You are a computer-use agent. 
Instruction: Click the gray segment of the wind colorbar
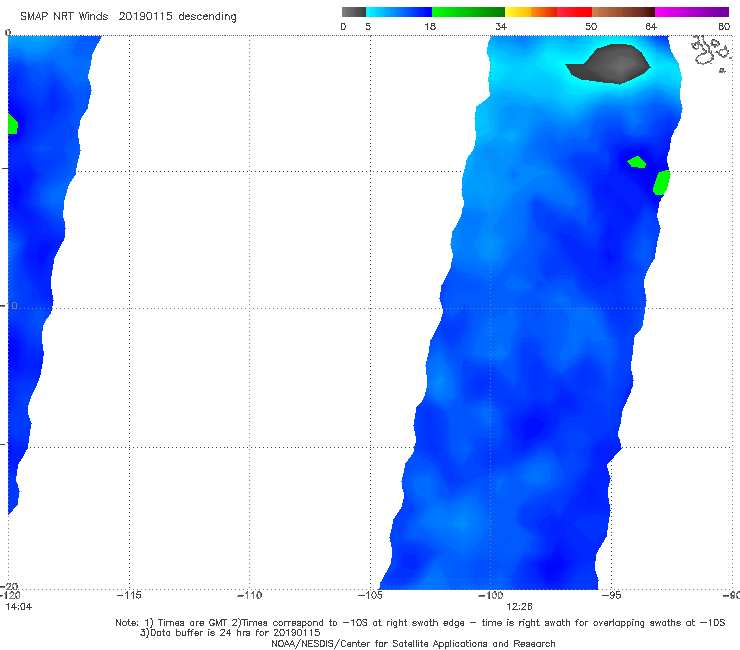coord(353,12)
